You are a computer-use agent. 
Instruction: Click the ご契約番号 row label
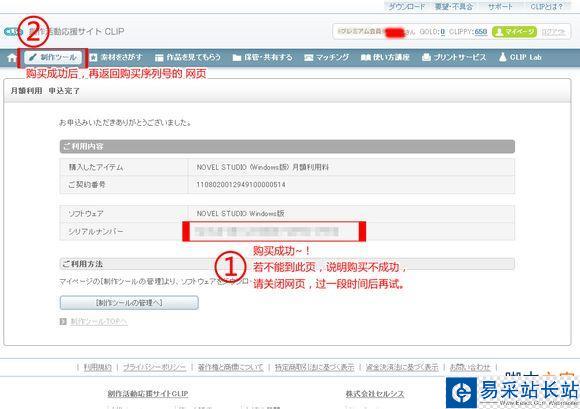(87, 185)
